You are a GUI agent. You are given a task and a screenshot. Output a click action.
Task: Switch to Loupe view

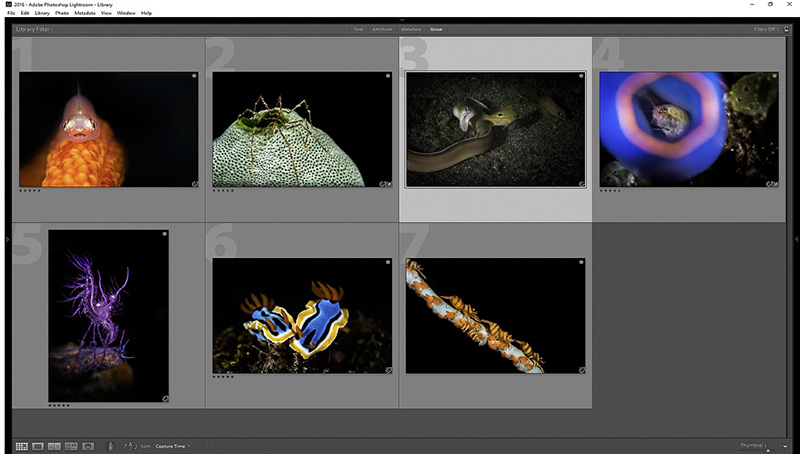coord(38,446)
